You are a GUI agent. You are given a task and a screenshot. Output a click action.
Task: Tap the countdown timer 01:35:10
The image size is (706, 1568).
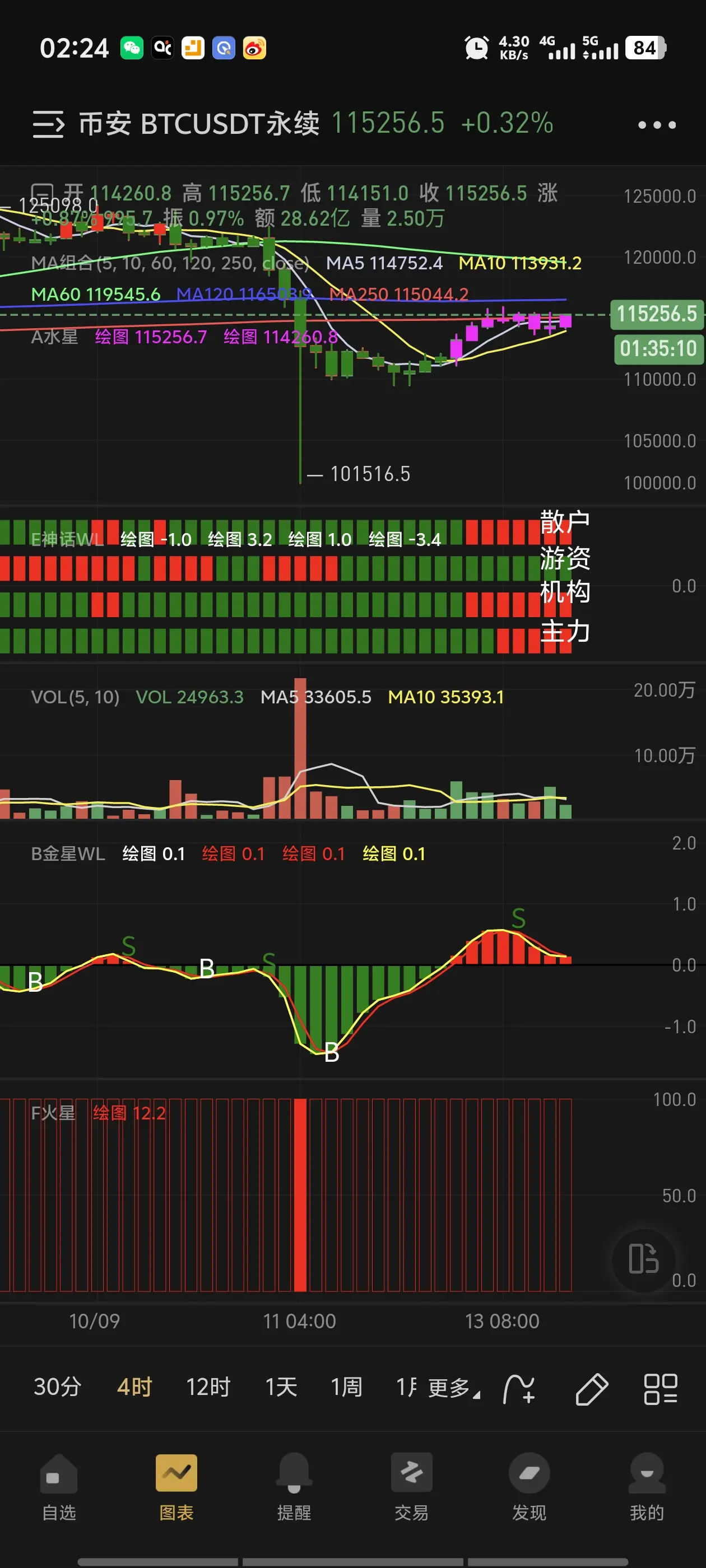pyautogui.click(x=658, y=349)
